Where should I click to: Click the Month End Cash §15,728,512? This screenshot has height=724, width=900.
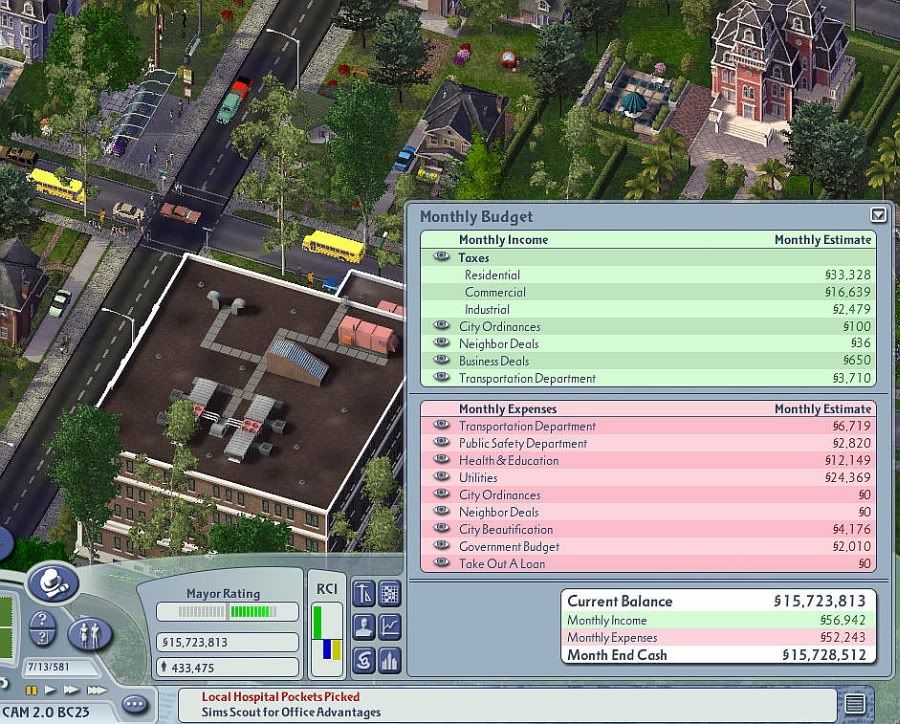[824, 655]
